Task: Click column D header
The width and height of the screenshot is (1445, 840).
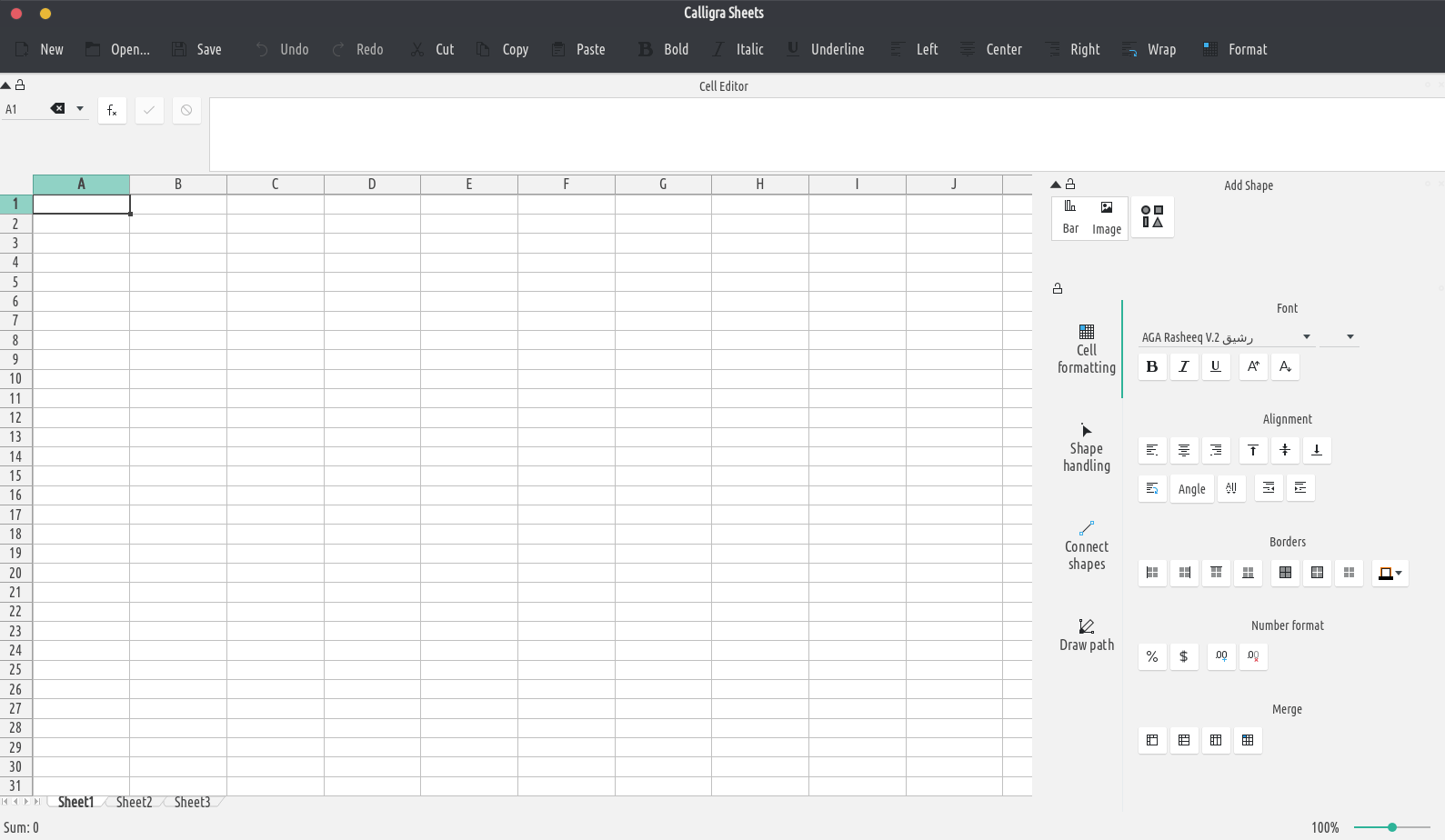Action: click(372, 185)
